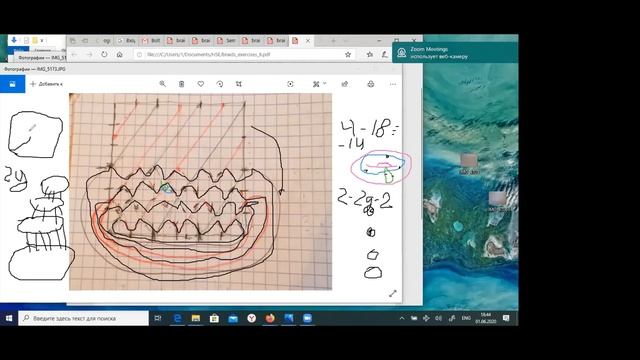Viewport: 640px width, 360px height.
Task: Open Photos app from the taskbar
Action: point(289,318)
